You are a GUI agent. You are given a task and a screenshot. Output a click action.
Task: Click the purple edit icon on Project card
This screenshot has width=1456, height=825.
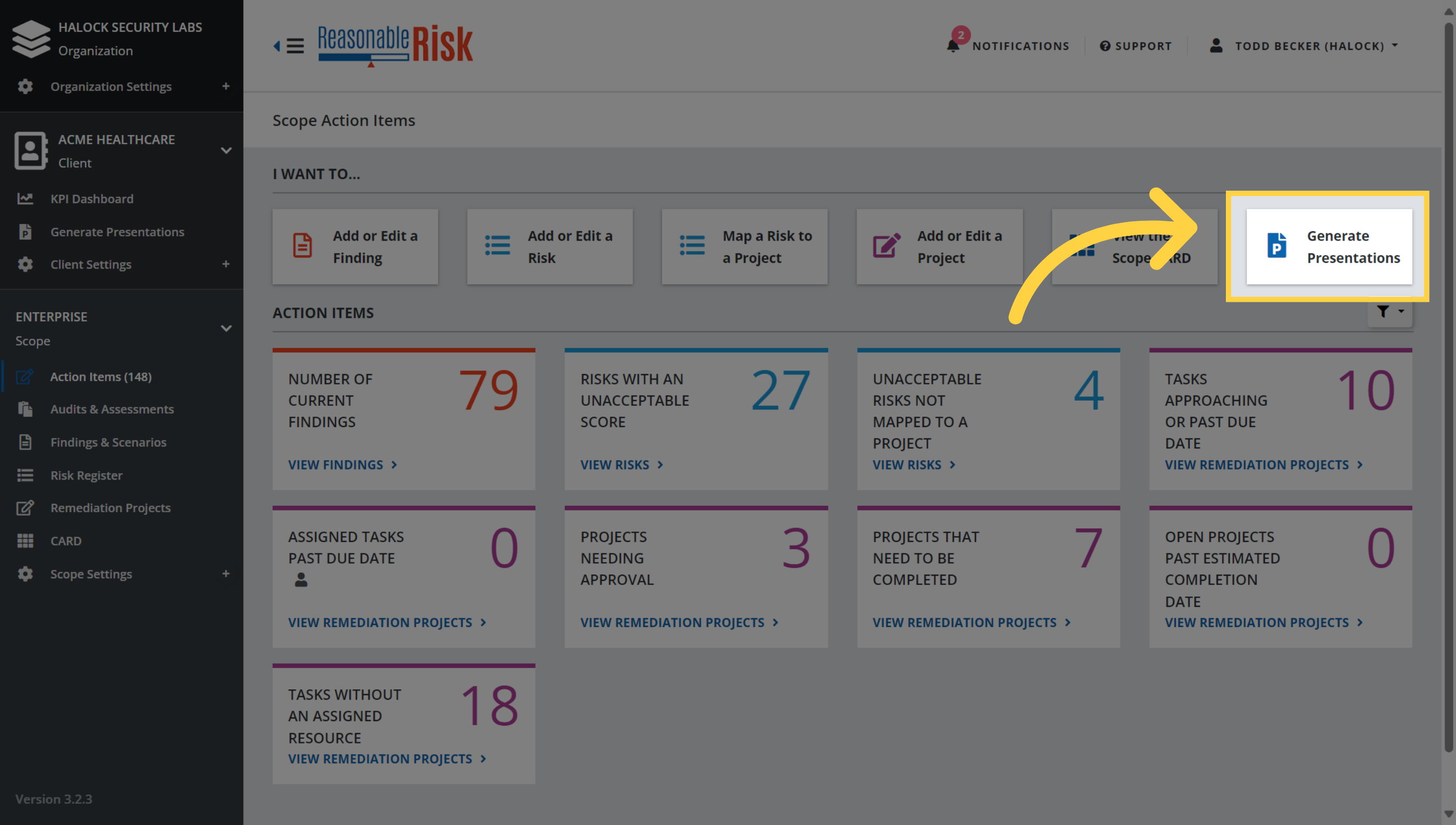click(x=887, y=245)
